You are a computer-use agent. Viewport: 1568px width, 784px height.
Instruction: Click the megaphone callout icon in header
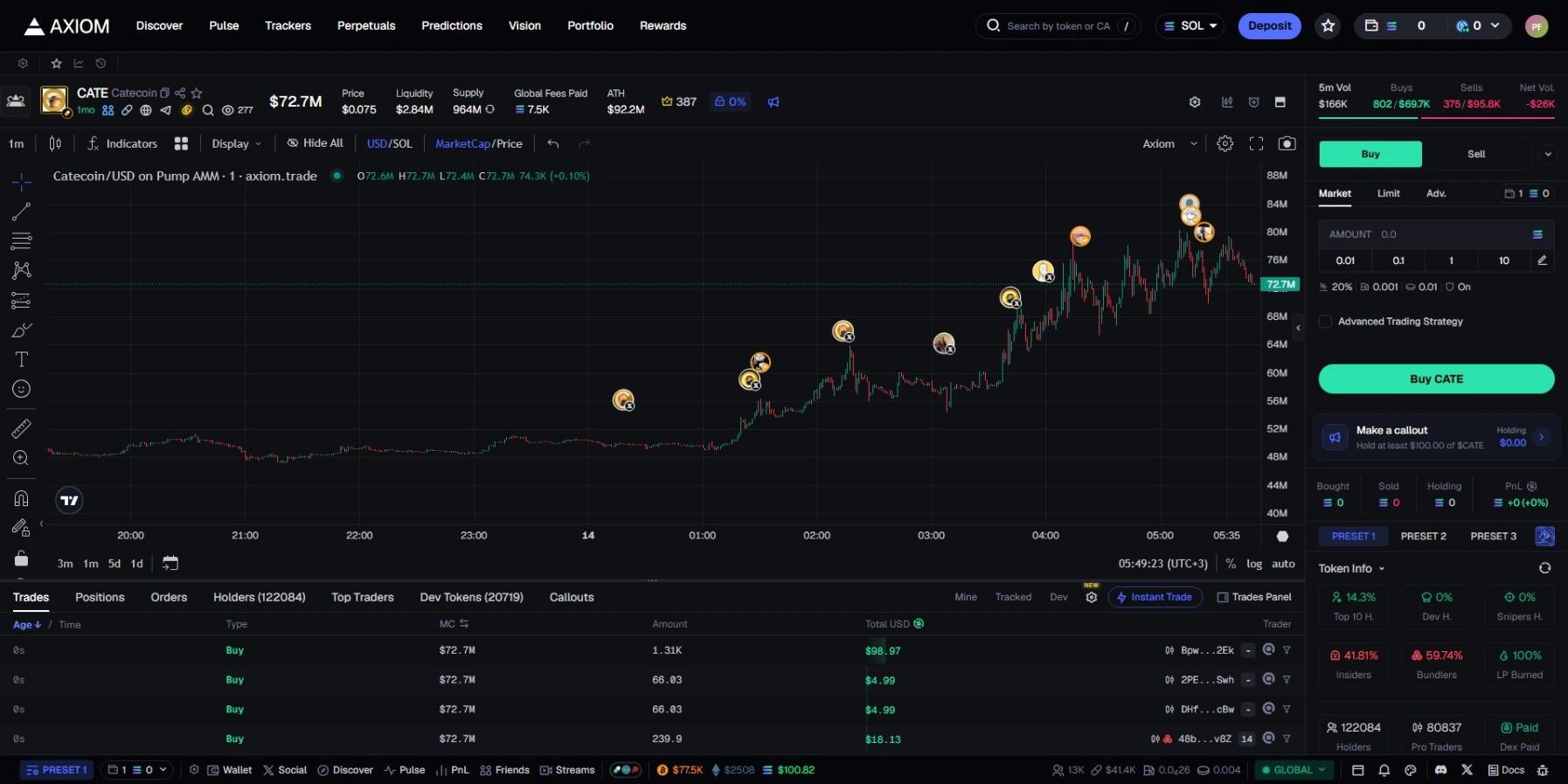(x=774, y=102)
